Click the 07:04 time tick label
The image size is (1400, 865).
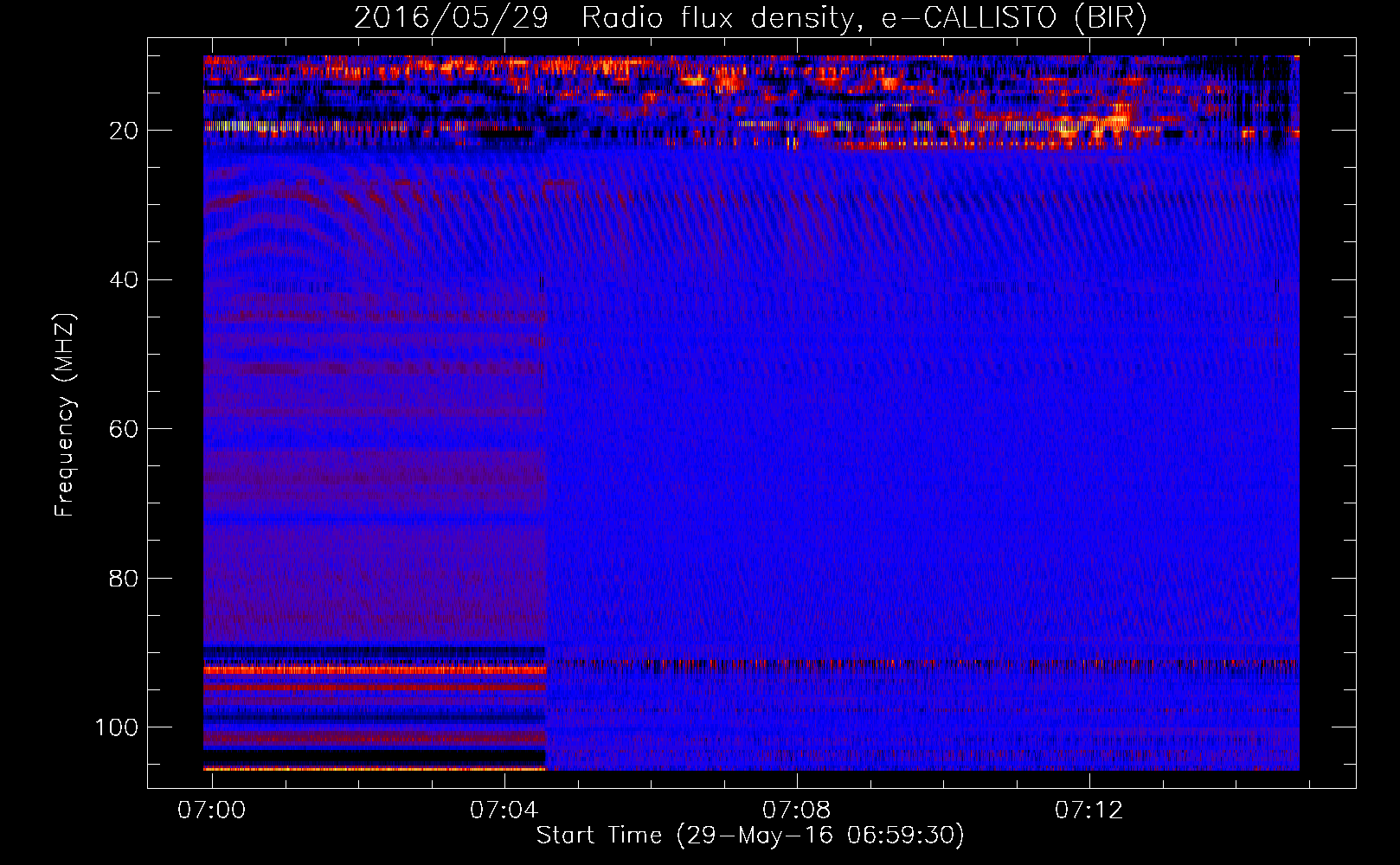[504, 810]
